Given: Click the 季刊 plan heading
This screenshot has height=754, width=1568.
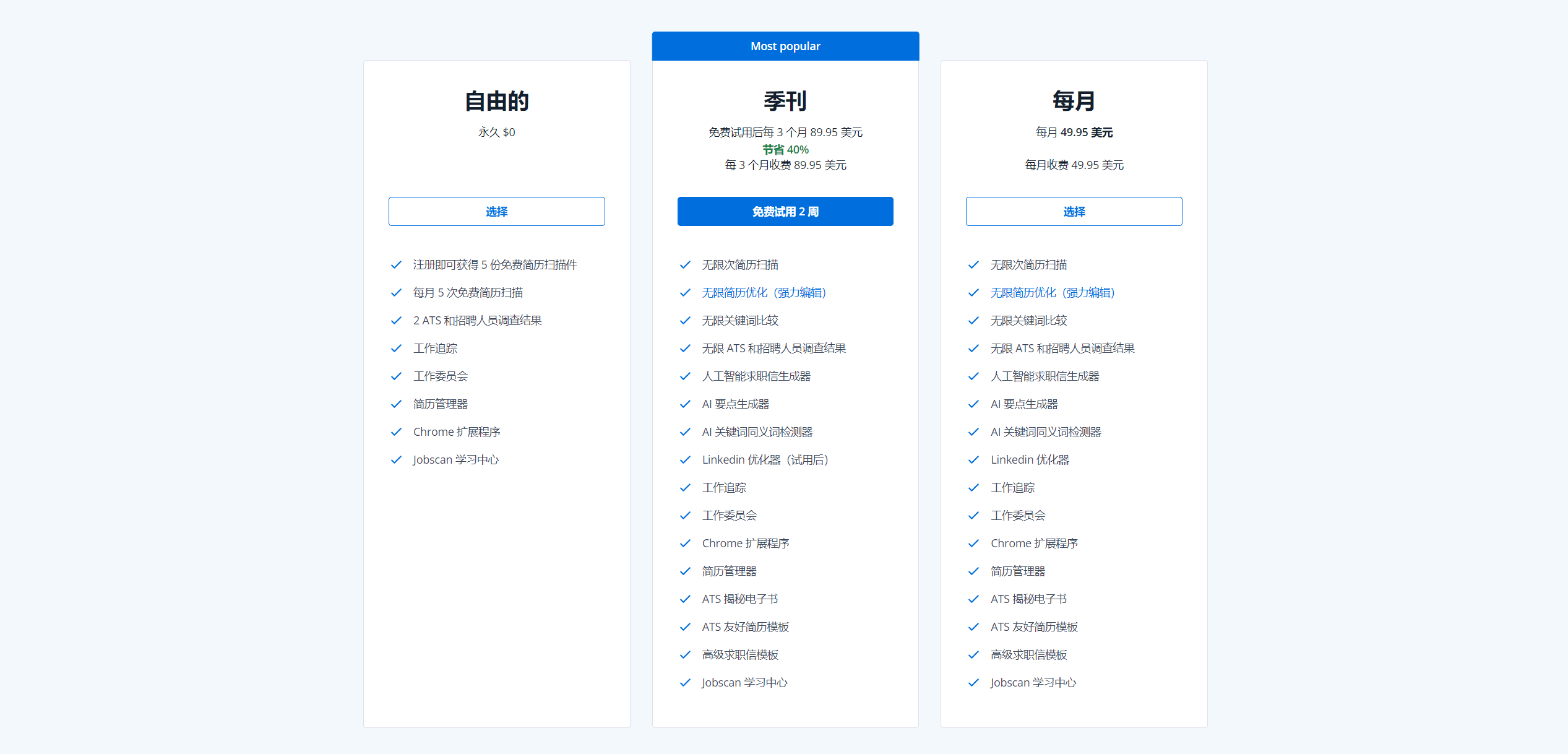Looking at the screenshot, I should pyautogui.click(x=785, y=101).
